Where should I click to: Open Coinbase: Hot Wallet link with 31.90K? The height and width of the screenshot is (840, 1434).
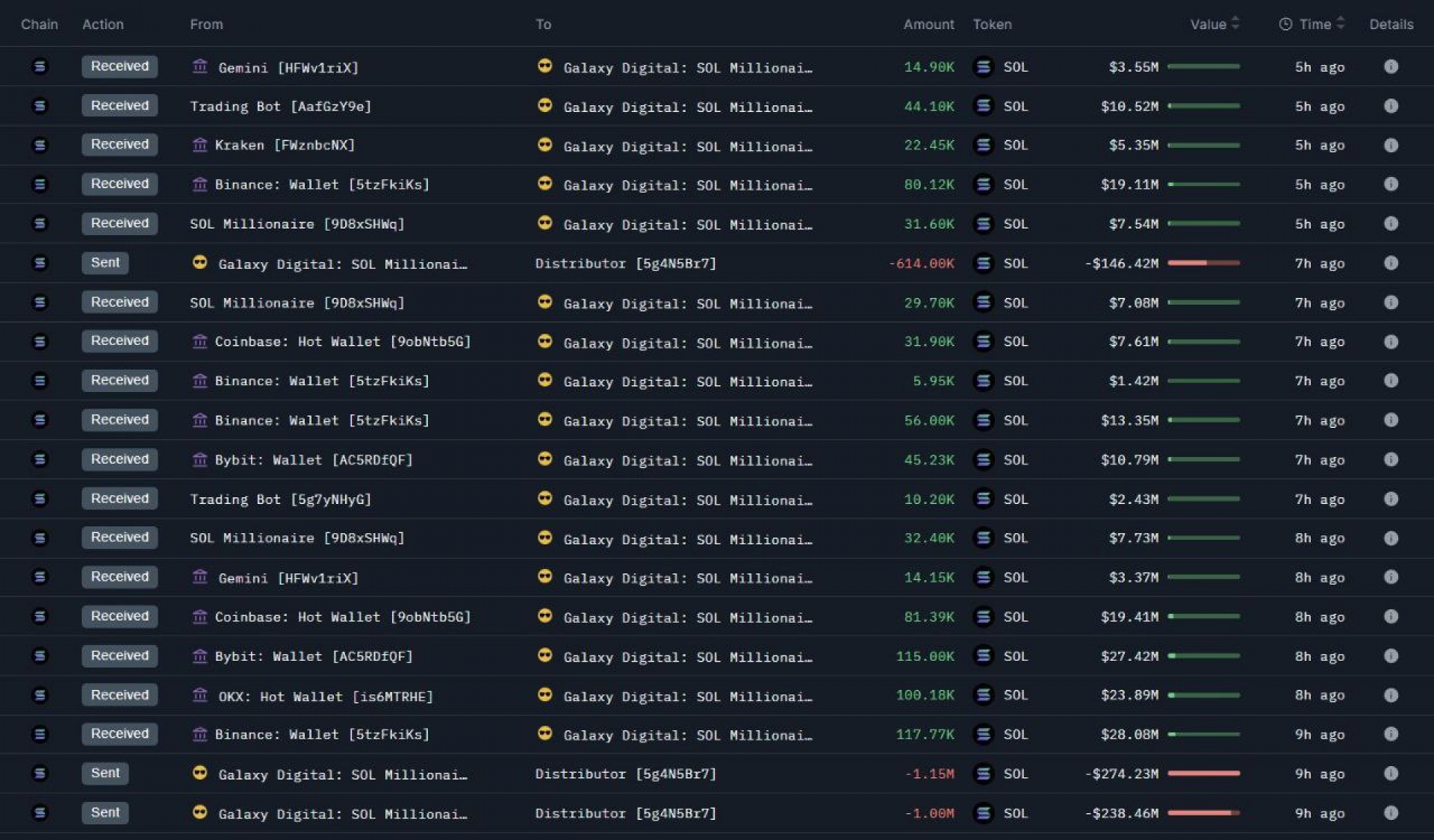point(342,342)
